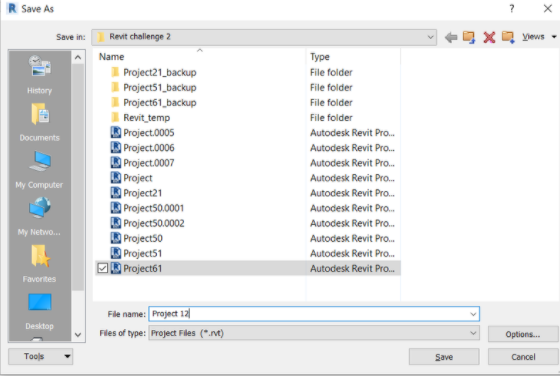Expand the Save in folder dropdown
Screen dimensions: 560x383
(430, 37)
